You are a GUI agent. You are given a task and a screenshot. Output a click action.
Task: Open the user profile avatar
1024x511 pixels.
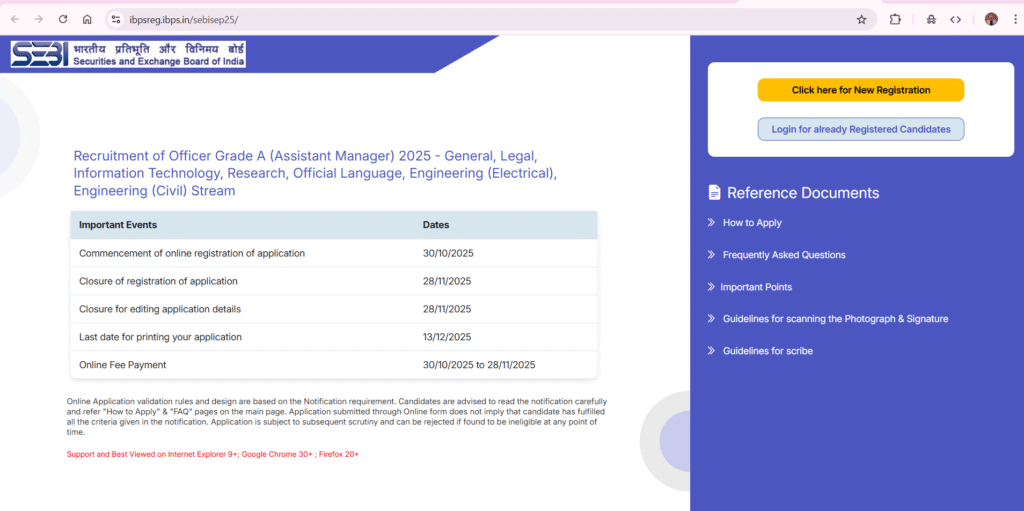click(x=991, y=19)
